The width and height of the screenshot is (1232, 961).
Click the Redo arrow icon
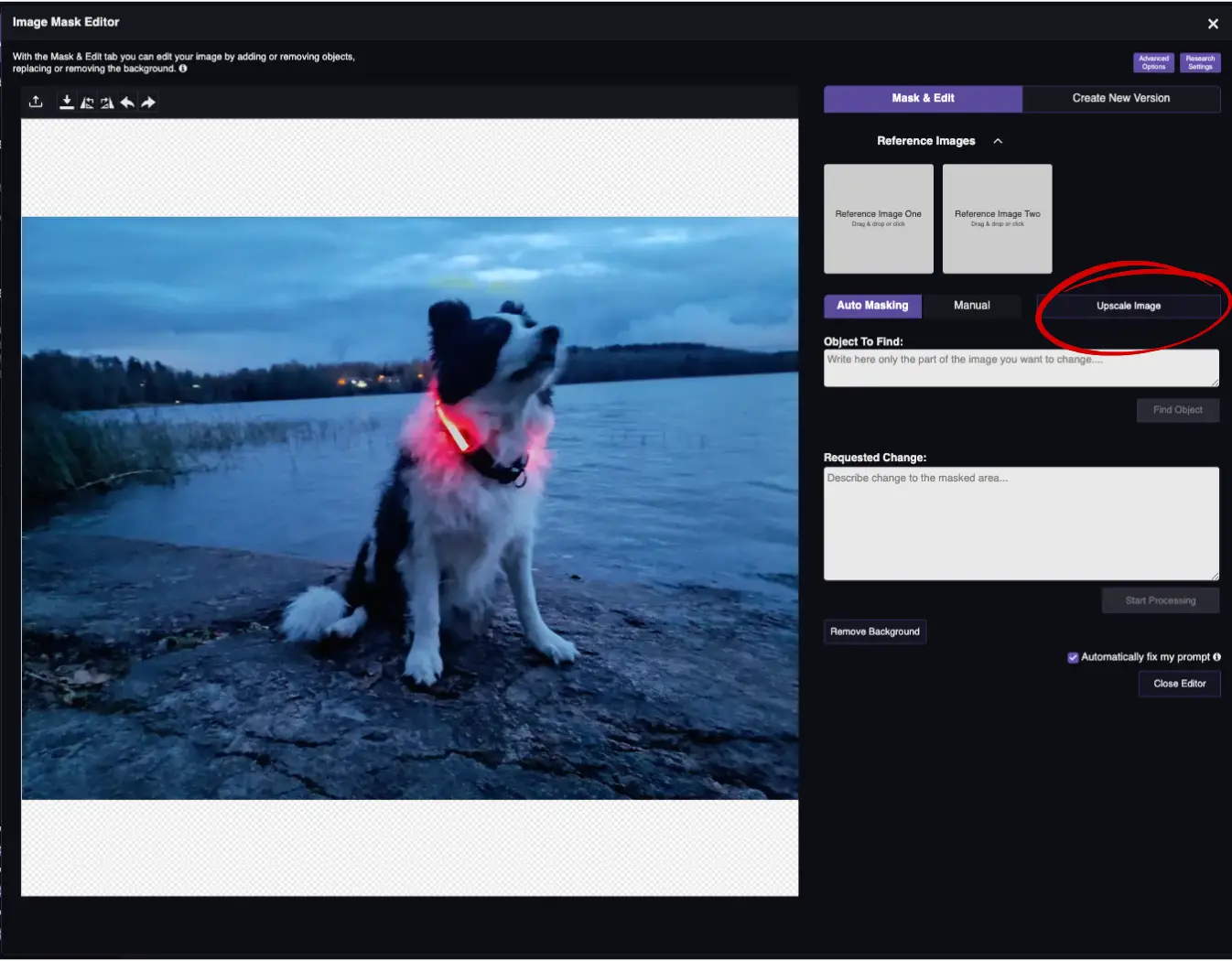148,102
